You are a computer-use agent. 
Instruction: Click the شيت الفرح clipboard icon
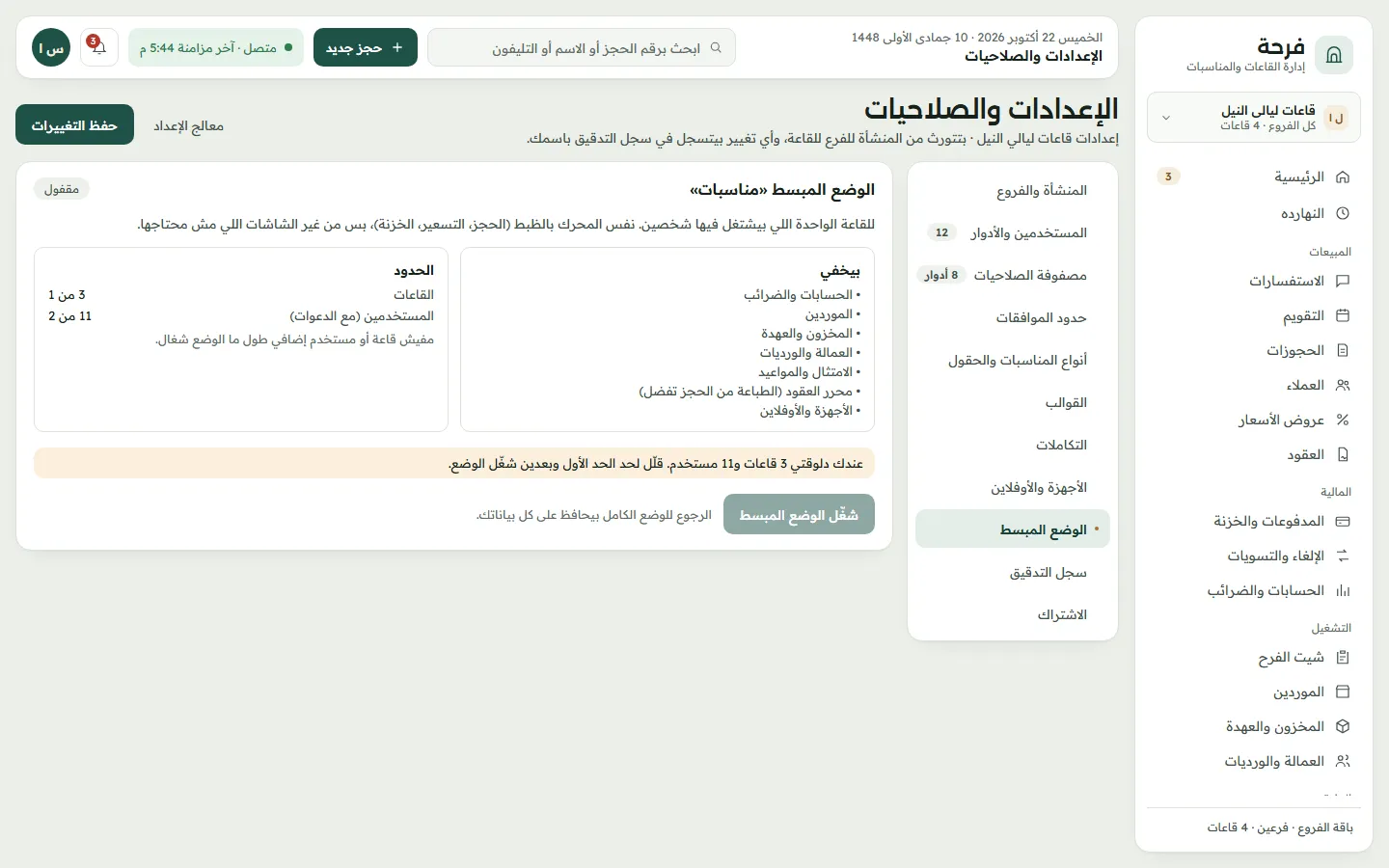tap(1343, 657)
